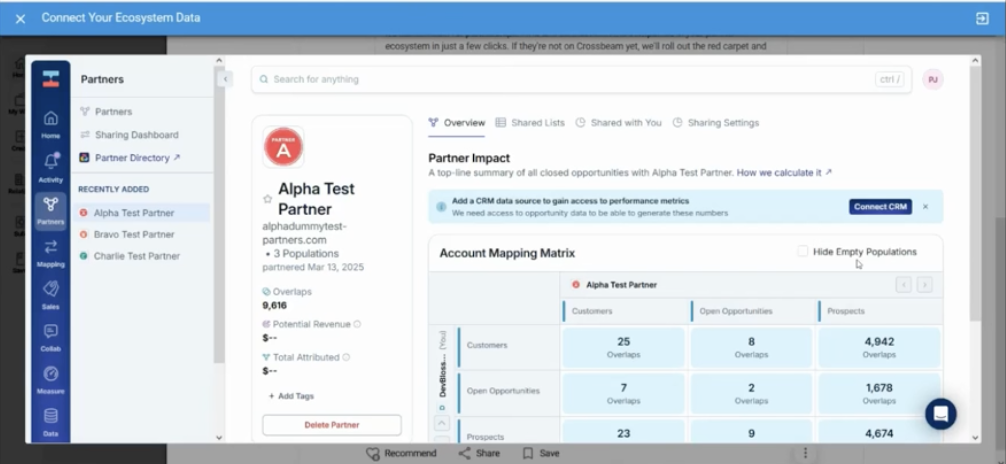1006x464 pixels.
Task: Close the Connect Your Ecosystem Data panel
Action: tap(21, 19)
